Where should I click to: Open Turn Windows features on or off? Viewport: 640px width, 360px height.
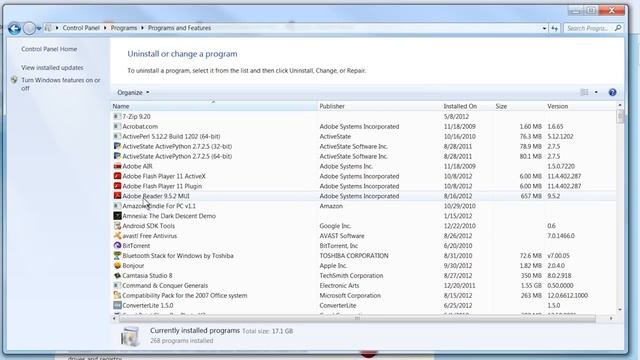[x=61, y=84]
